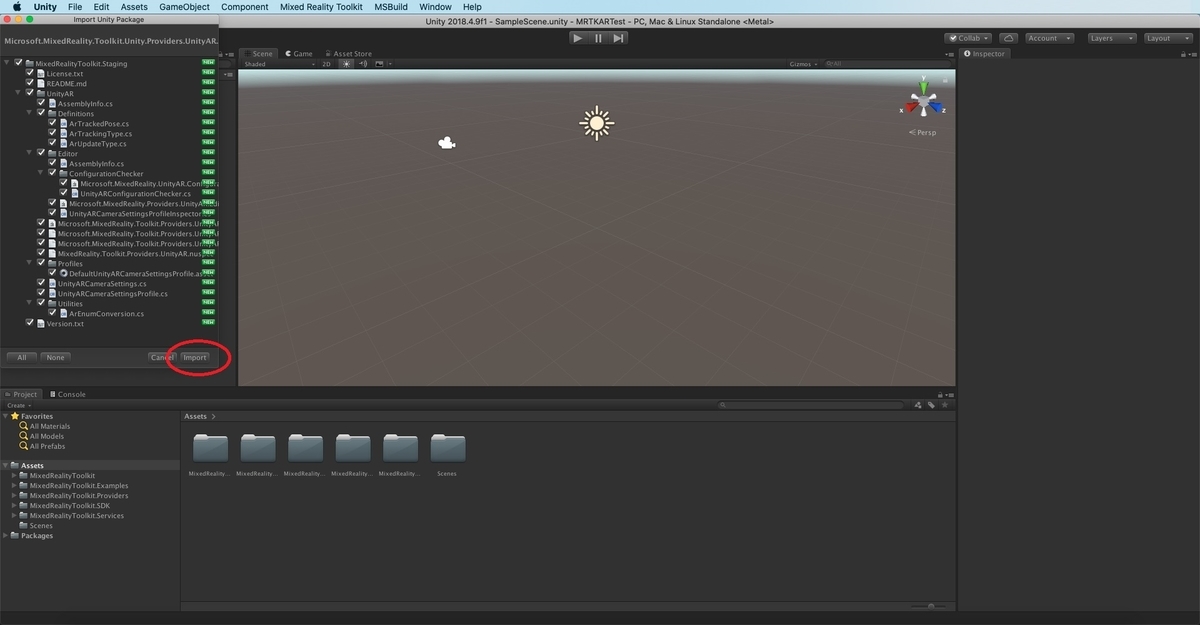The width and height of the screenshot is (1200, 625).
Task: Click the red X axis cone
Action: tap(912, 106)
